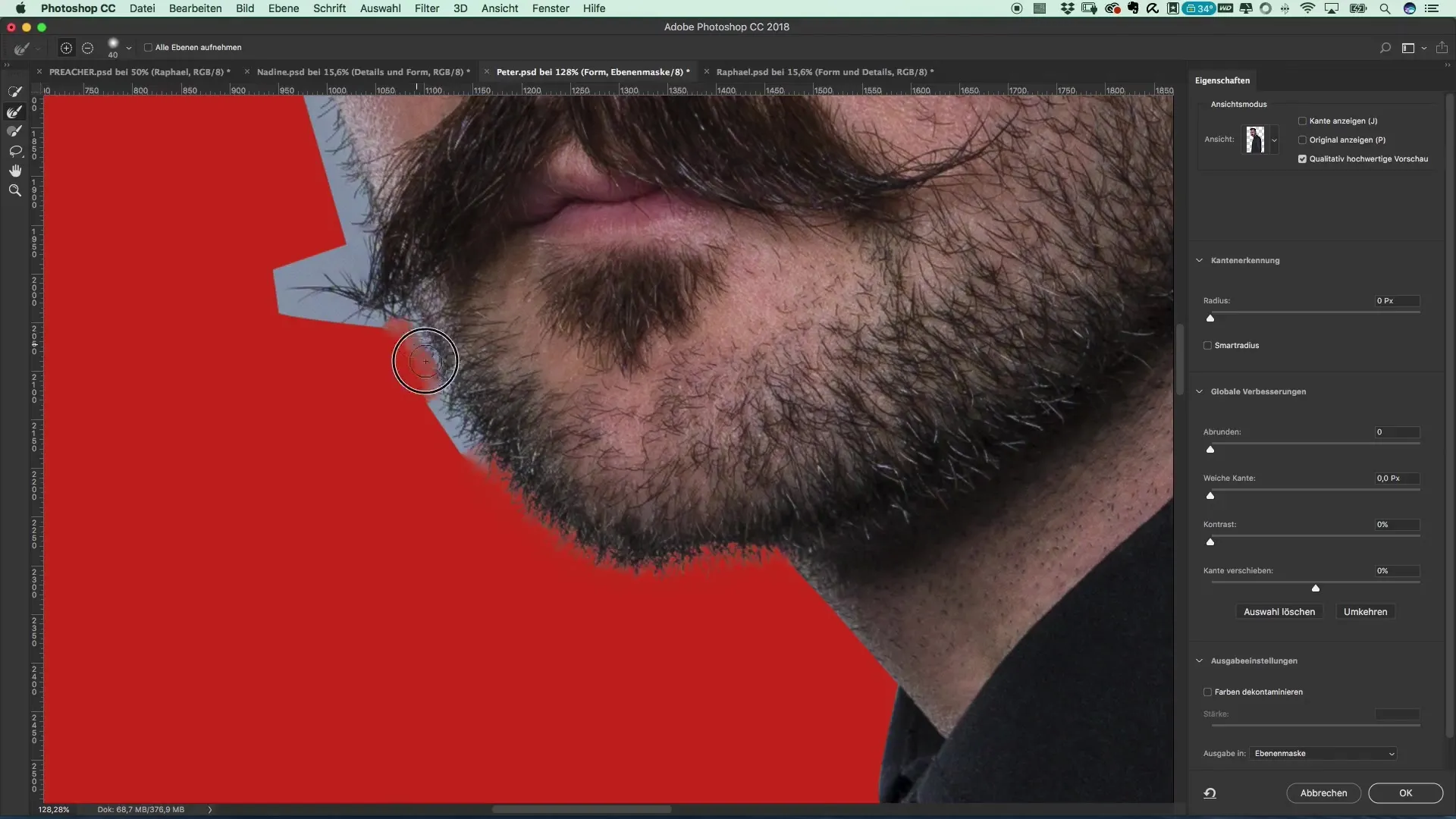Select the Refine Edge Brush tool
Image resolution: width=1456 pixels, height=819 pixels.
[x=14, y=111]
